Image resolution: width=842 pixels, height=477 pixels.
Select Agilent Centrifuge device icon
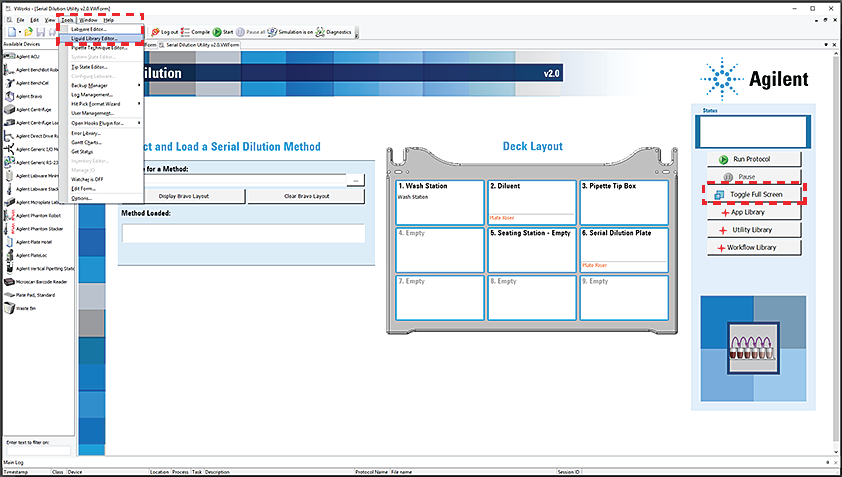9,110
